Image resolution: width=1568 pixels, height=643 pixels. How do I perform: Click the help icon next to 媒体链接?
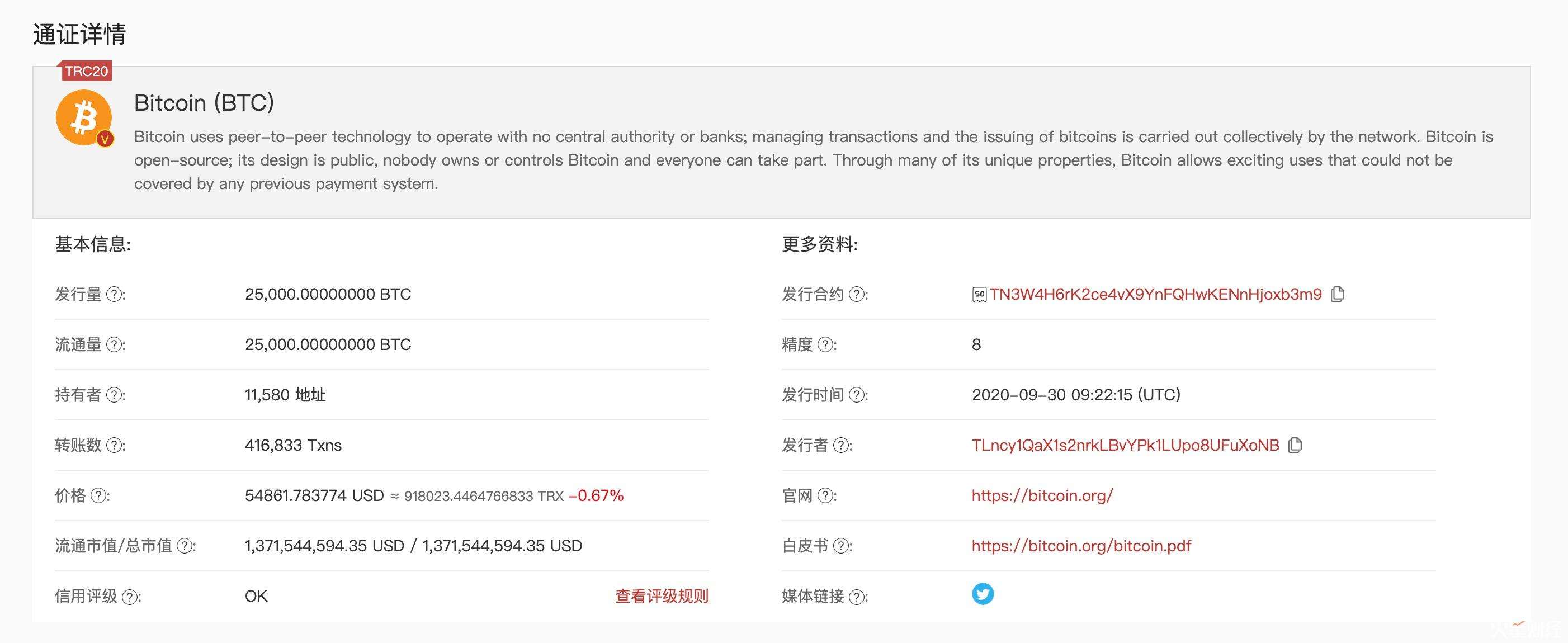tap(857, 597)
